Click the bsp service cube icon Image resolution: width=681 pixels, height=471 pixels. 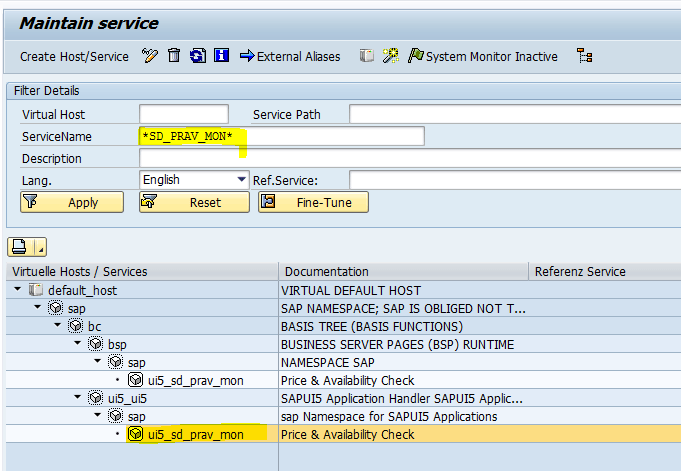tap(96, 344)
